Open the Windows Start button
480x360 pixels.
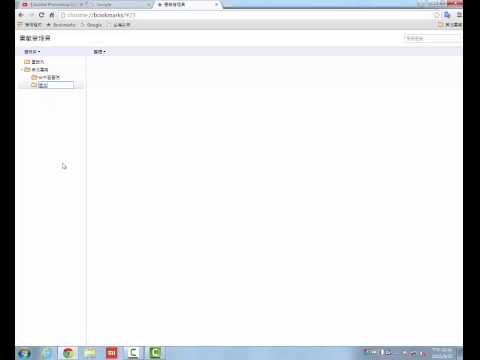(24, 353)
